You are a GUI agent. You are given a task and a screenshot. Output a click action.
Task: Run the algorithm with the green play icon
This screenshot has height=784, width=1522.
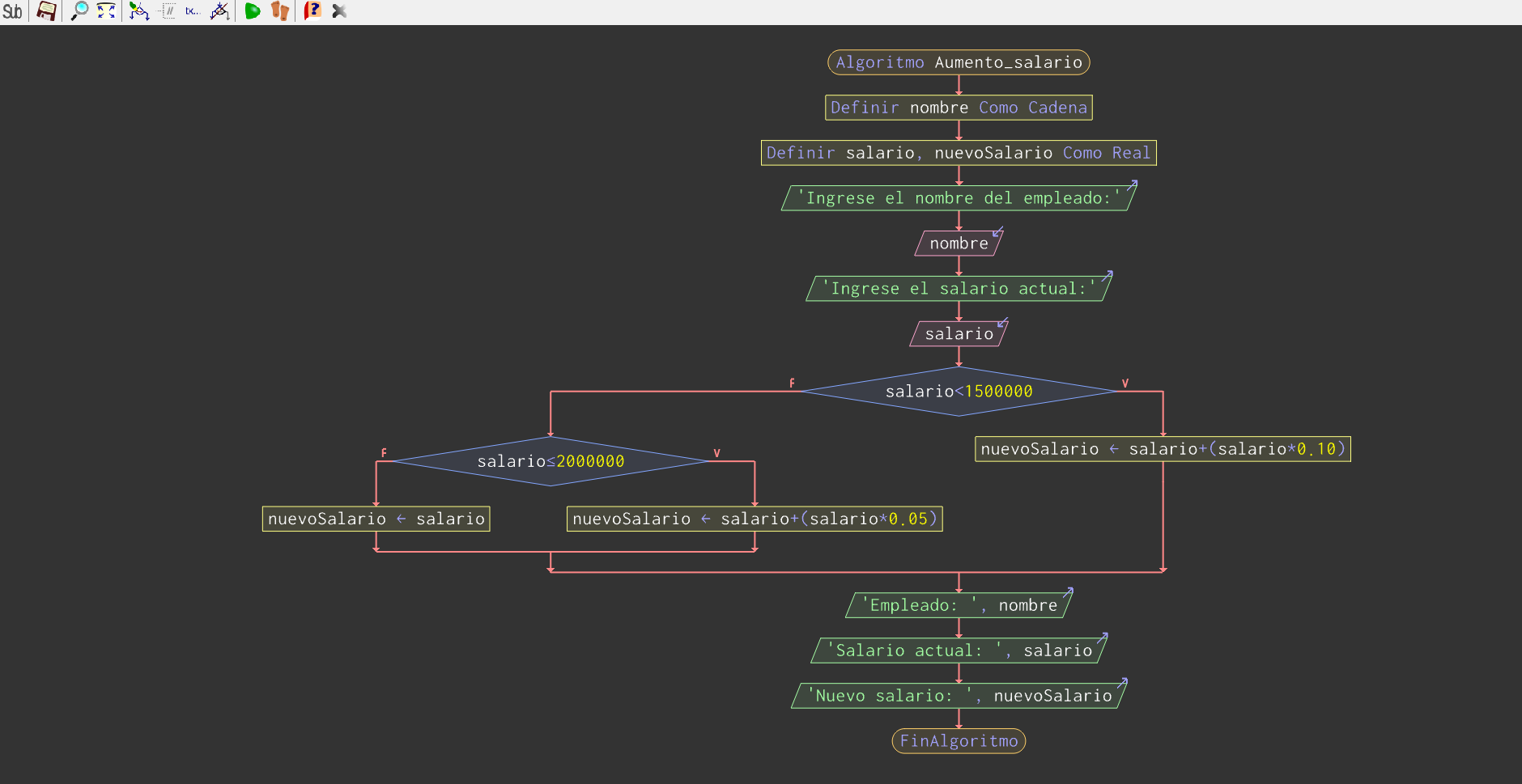click(253, 11)
